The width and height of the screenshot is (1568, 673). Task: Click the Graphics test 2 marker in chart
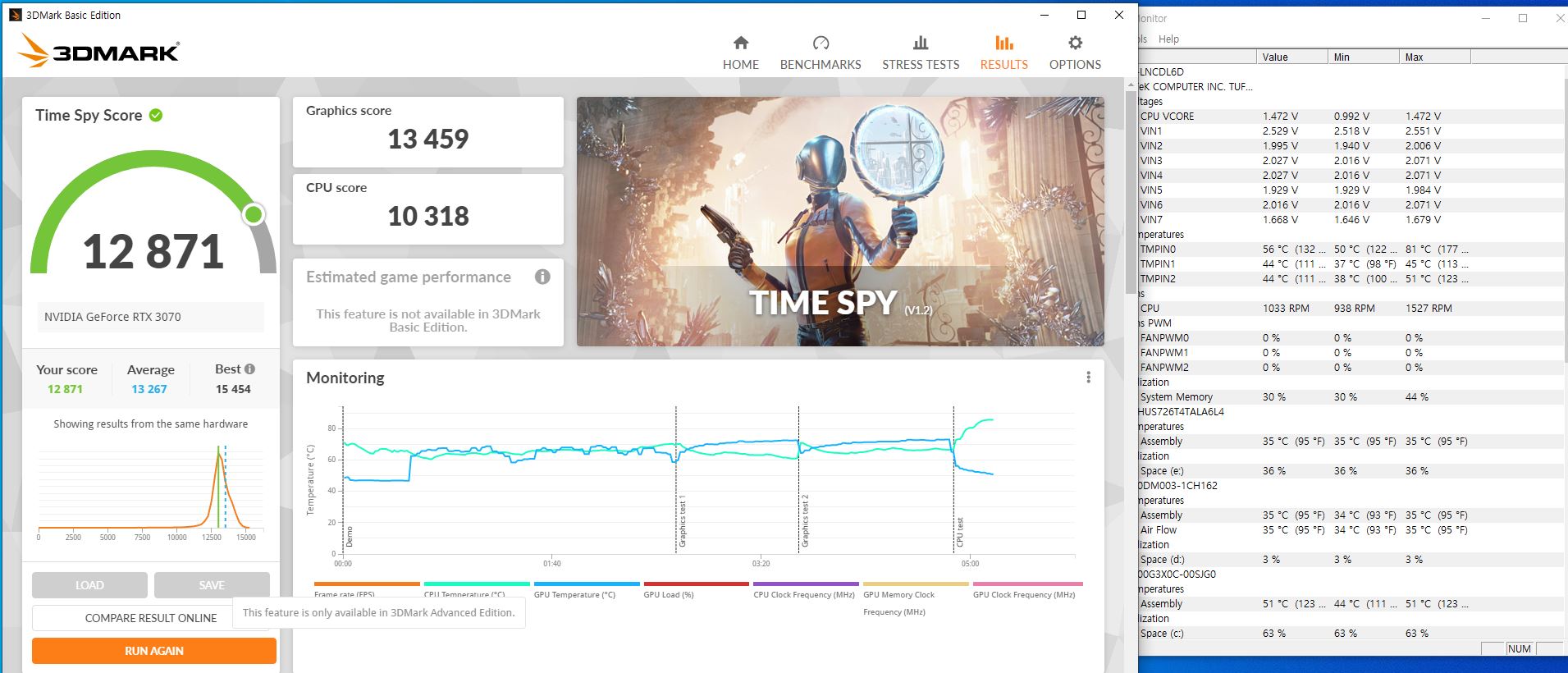tap(805, 522)
